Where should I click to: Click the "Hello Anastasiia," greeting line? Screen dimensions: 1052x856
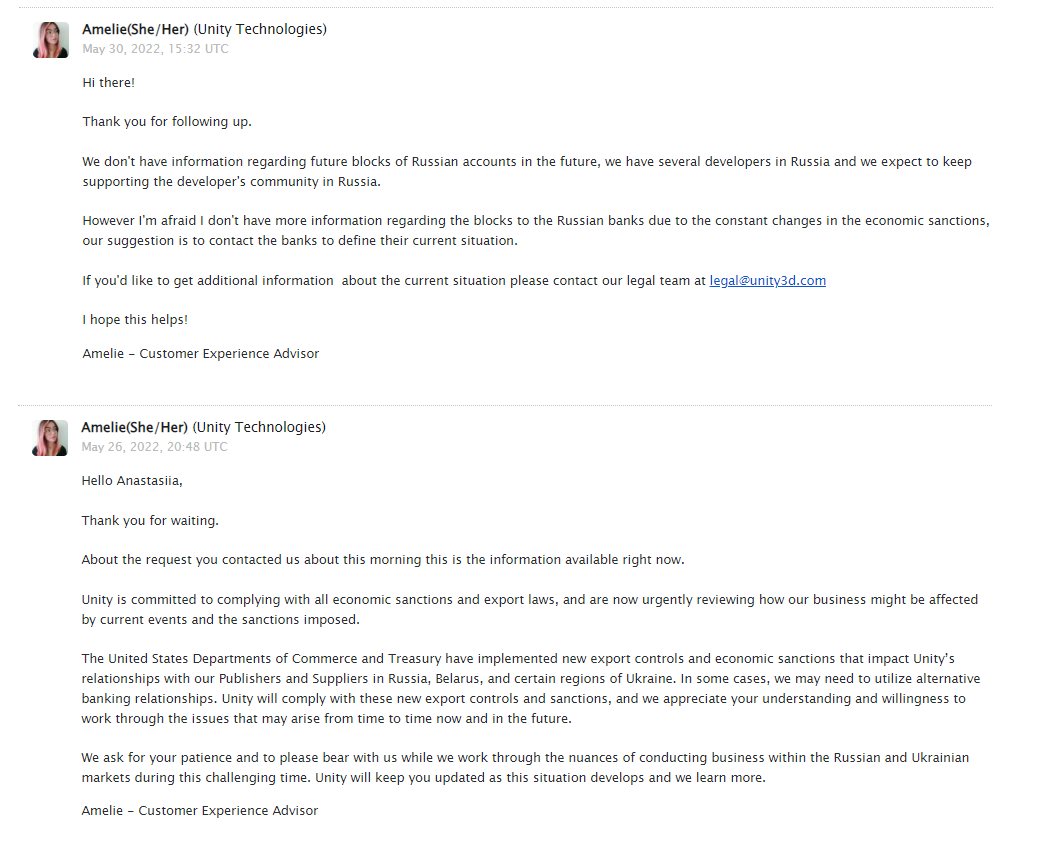tap(132, 481)
